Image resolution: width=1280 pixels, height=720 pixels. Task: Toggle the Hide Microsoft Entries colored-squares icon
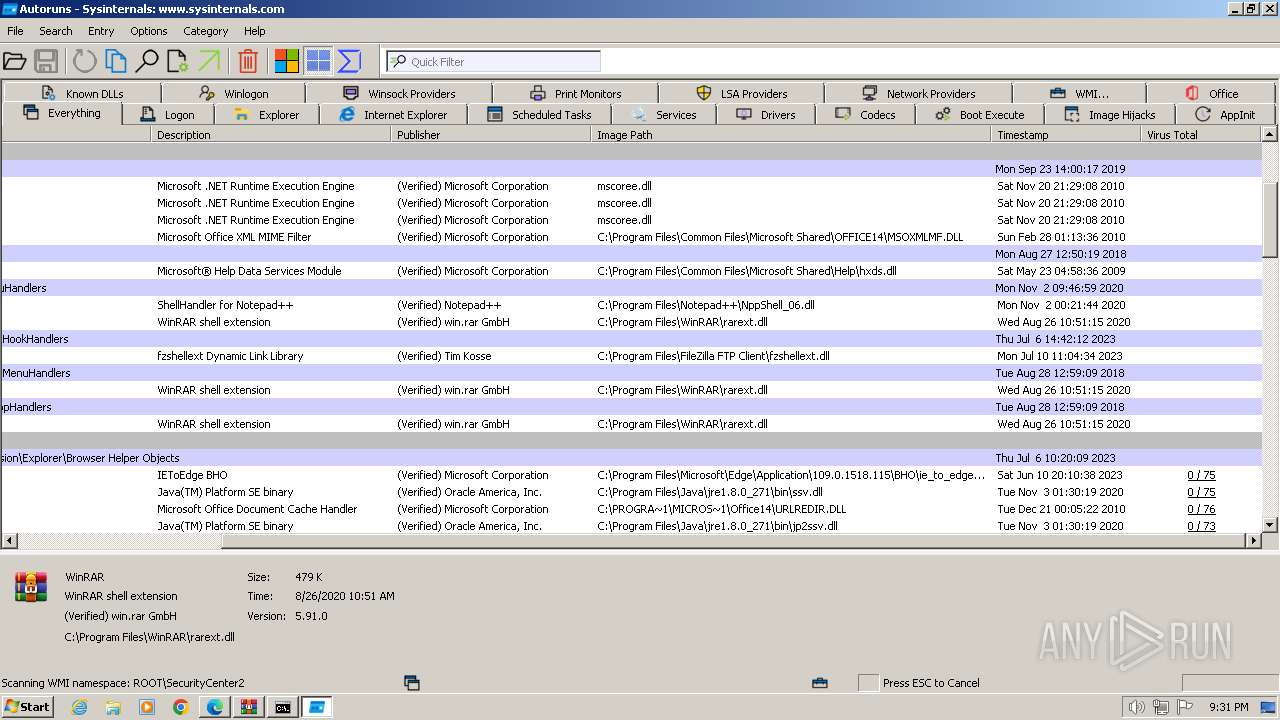pos(287,61)
